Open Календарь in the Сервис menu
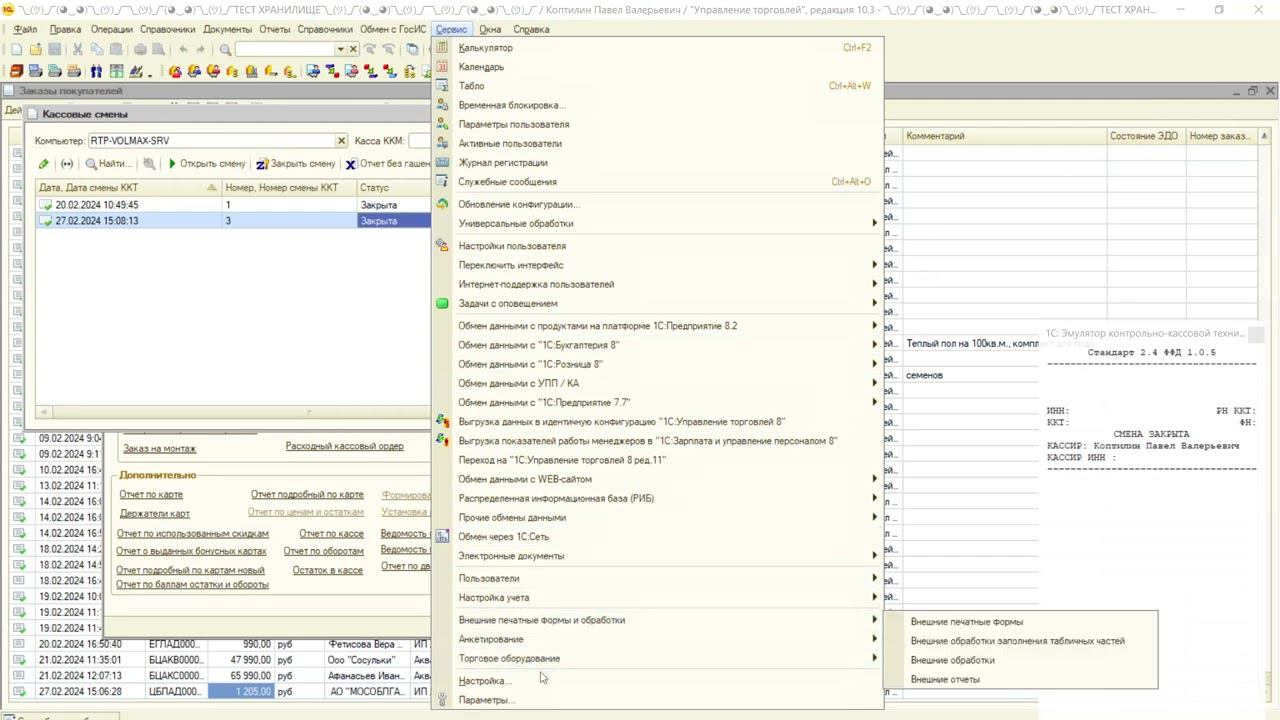The width and height of the screenshot is (1280, 720). coord(481,67)
